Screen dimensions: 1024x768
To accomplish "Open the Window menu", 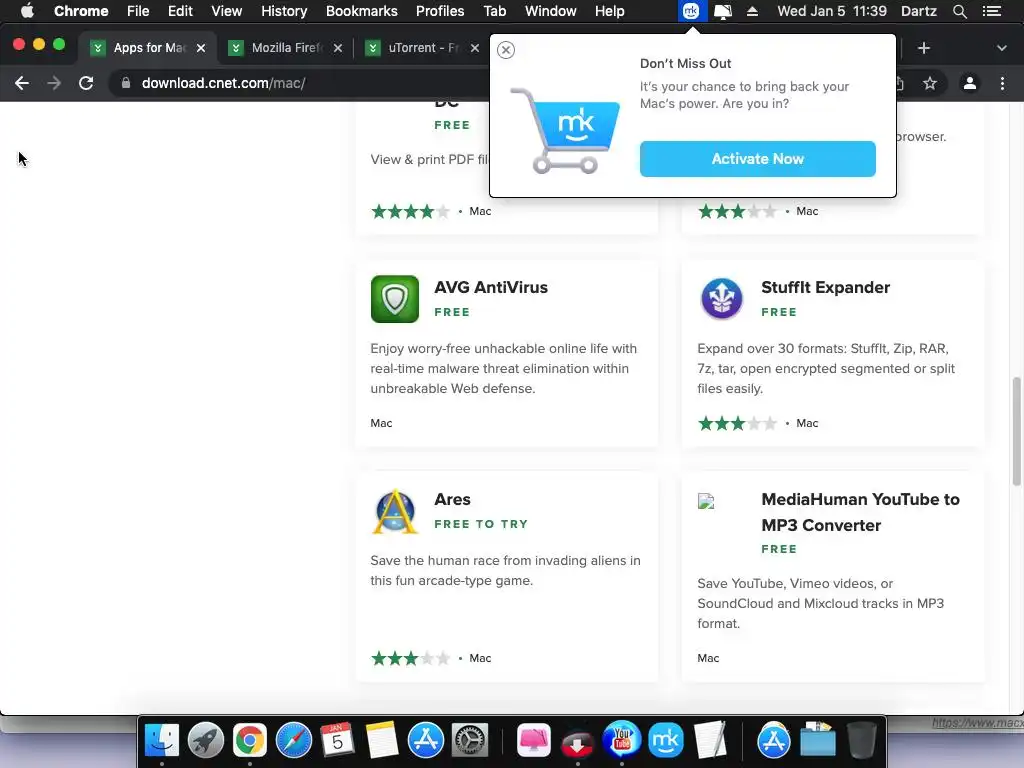I will click(551, 11).
